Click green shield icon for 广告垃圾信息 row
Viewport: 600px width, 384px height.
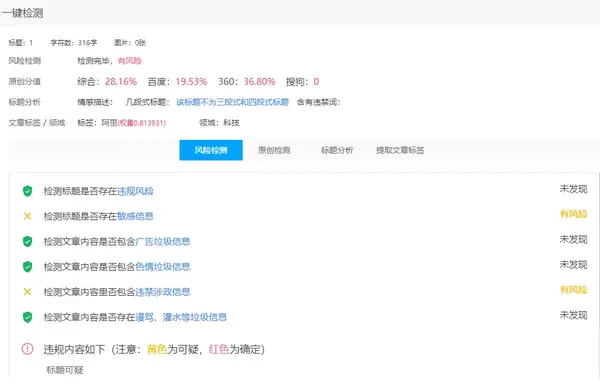point(28,241)
